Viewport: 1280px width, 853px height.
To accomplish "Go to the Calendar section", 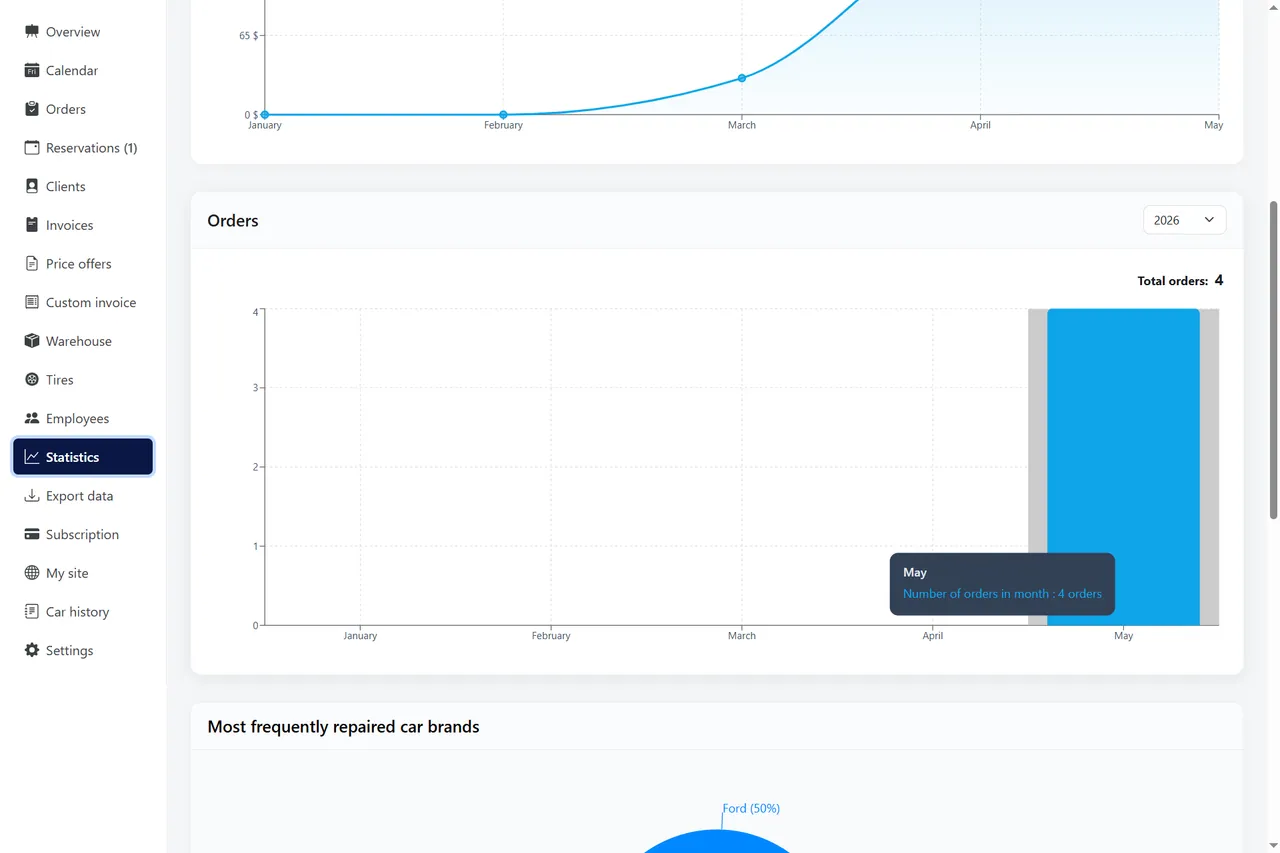I will (x=83, y=71).
